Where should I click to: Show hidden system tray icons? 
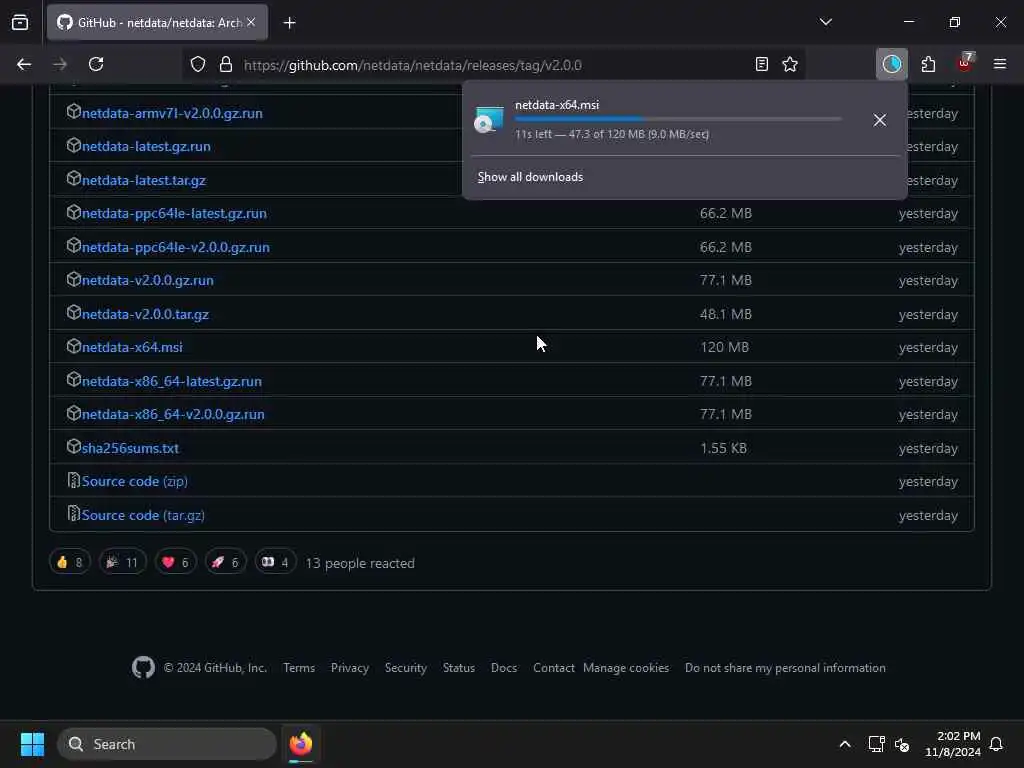tap(844, 744)
